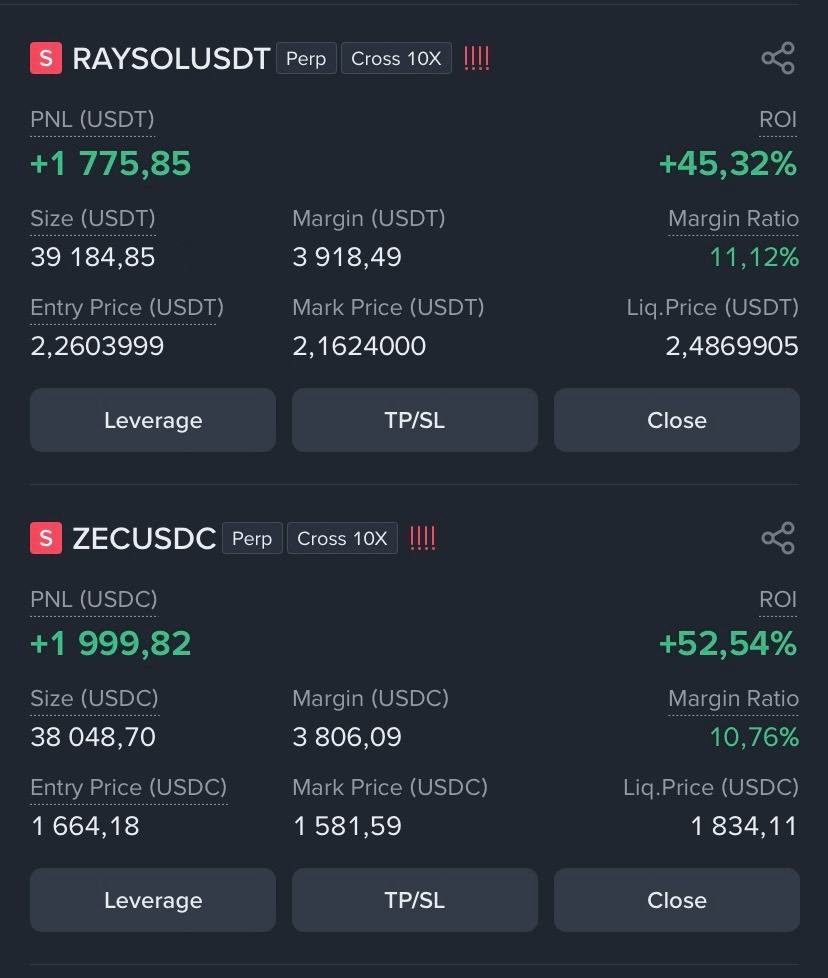This screenshot has height=978, width=828.
Task: Share the RAYSOLUSDT position
Action: pos(778,59)
